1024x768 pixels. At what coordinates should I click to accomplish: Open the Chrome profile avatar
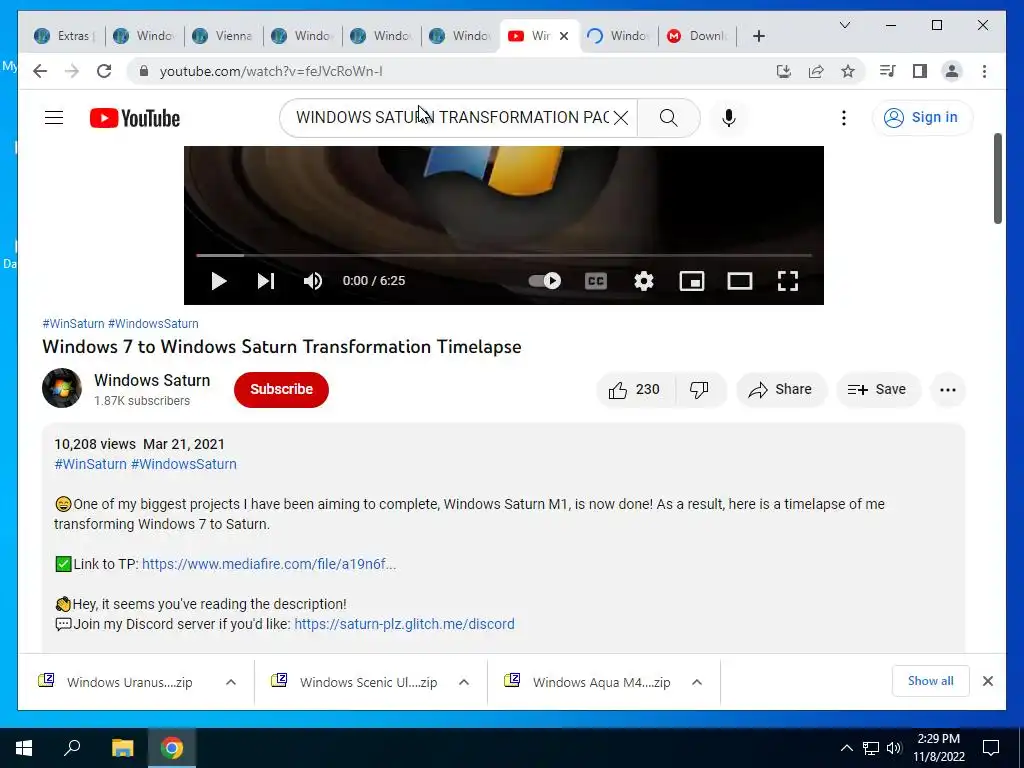952,71
